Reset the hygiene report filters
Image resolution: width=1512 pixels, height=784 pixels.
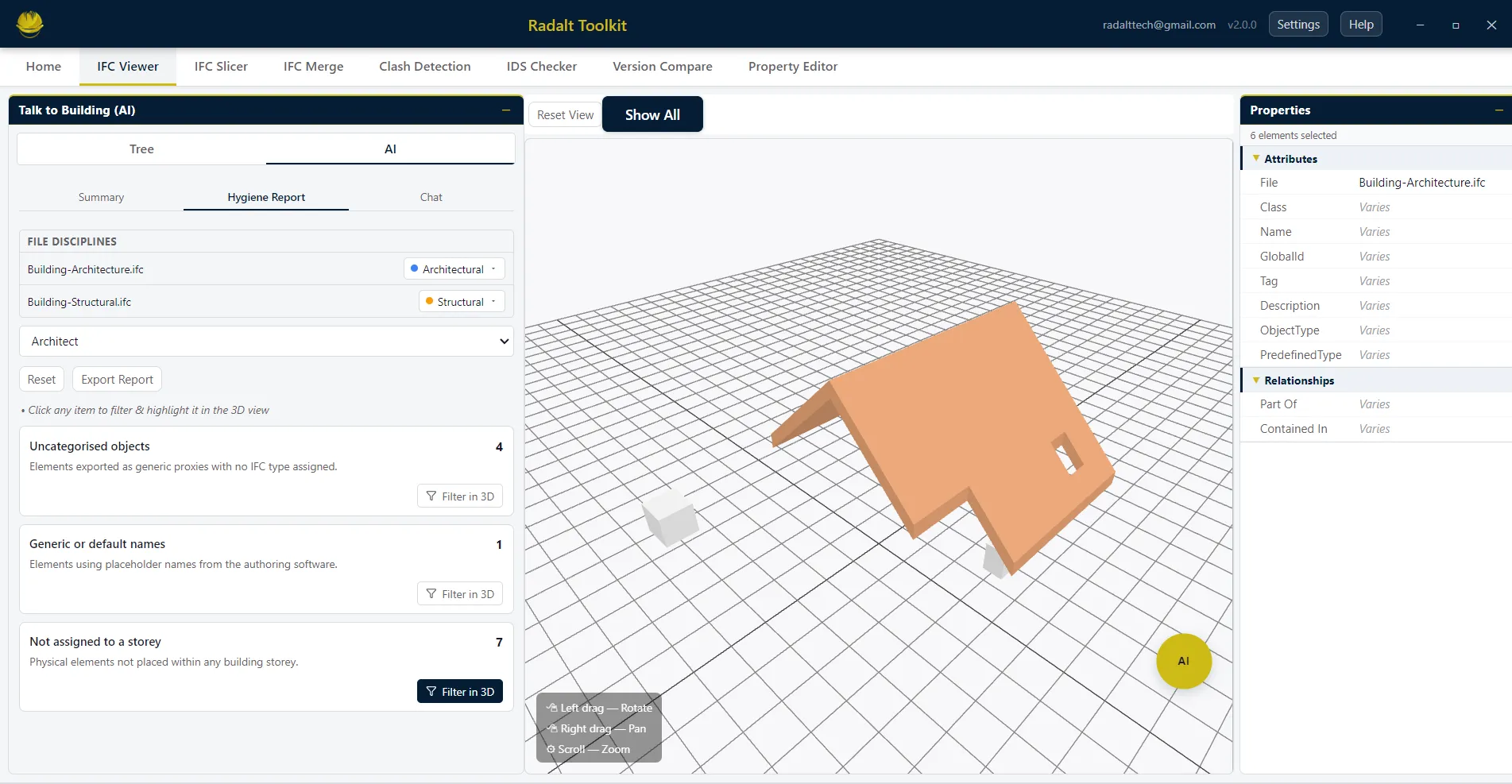41,380
